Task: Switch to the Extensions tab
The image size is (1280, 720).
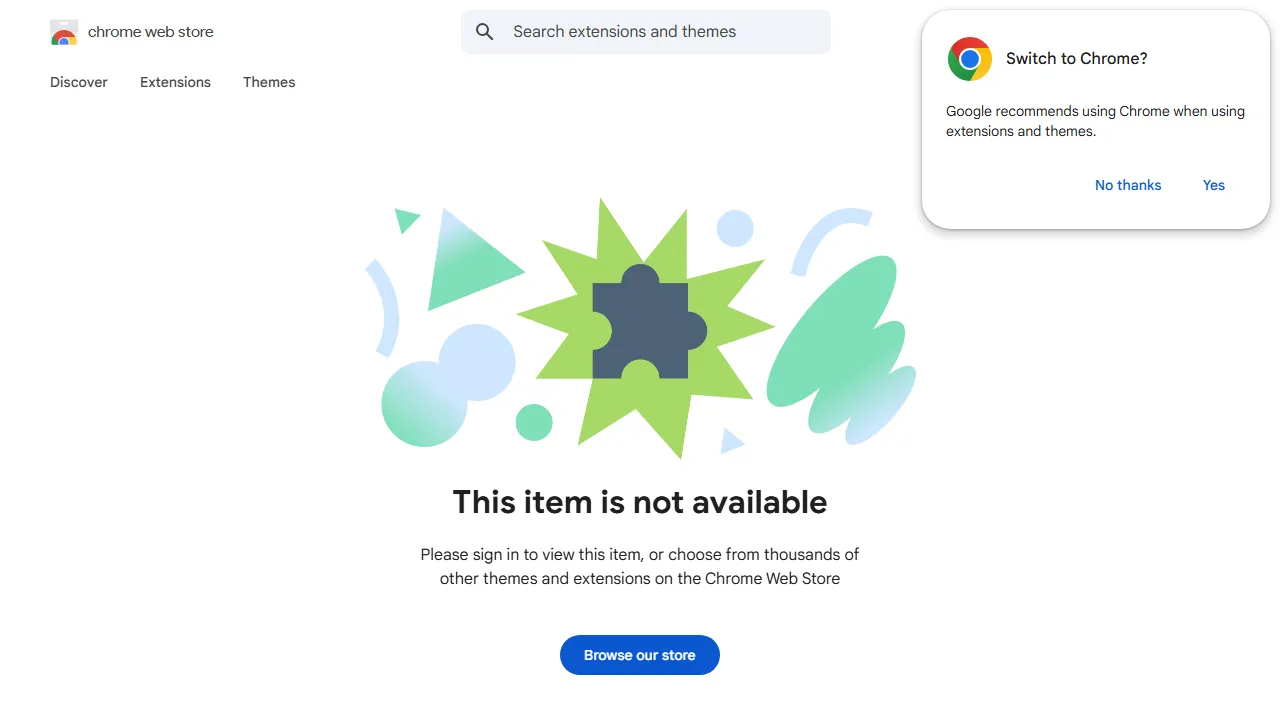Action: [175, 82]
